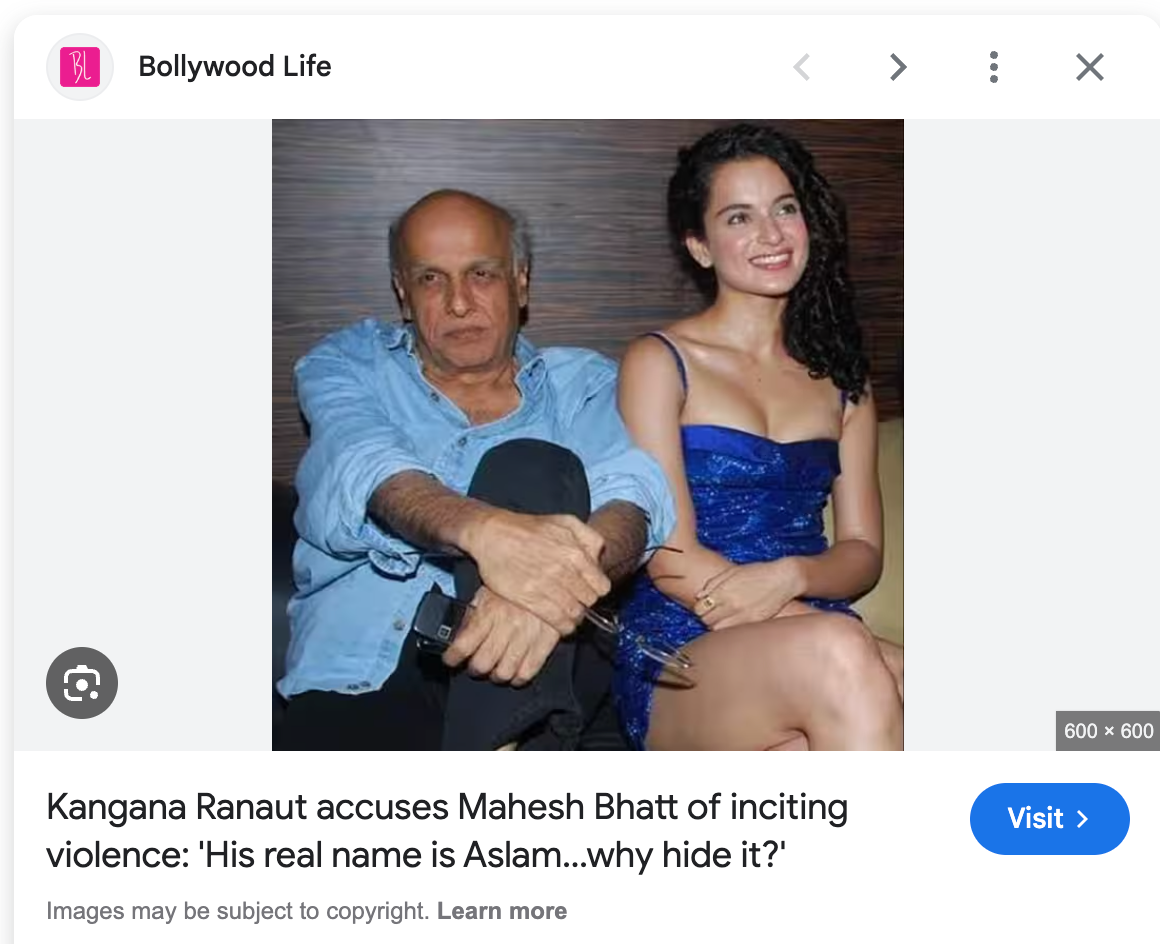Image resolution: width=1160 pixels, height=944 pixels.
Task: Advance to the next image arrow
Action: pyautogui.click(x=898, y=67)
